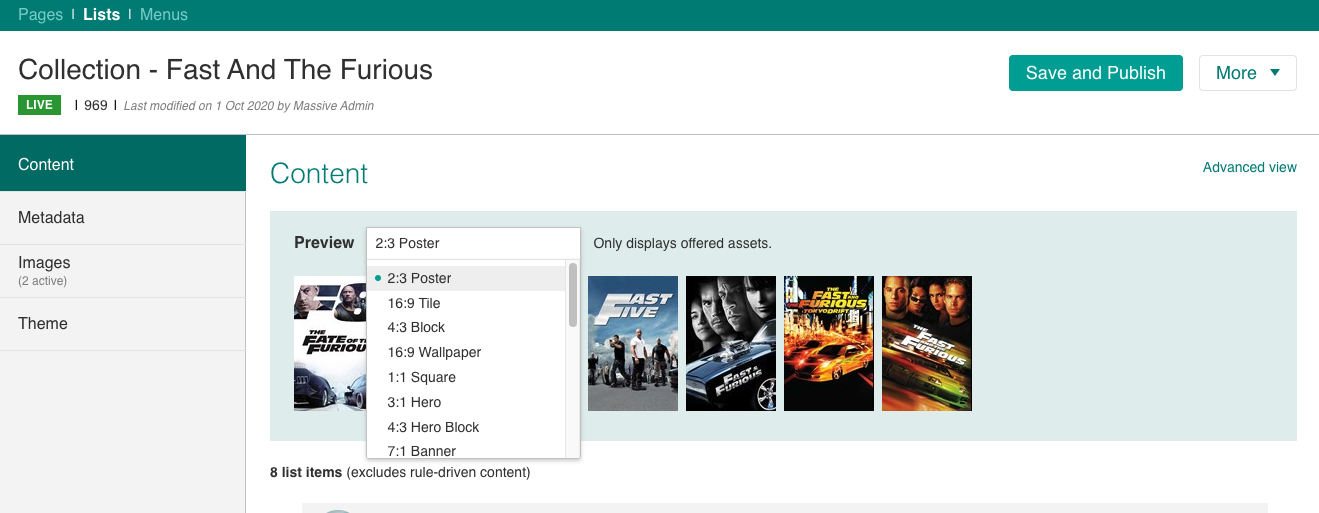
Task: Open the Menus section in top navigation
Action: click(164, 15)
